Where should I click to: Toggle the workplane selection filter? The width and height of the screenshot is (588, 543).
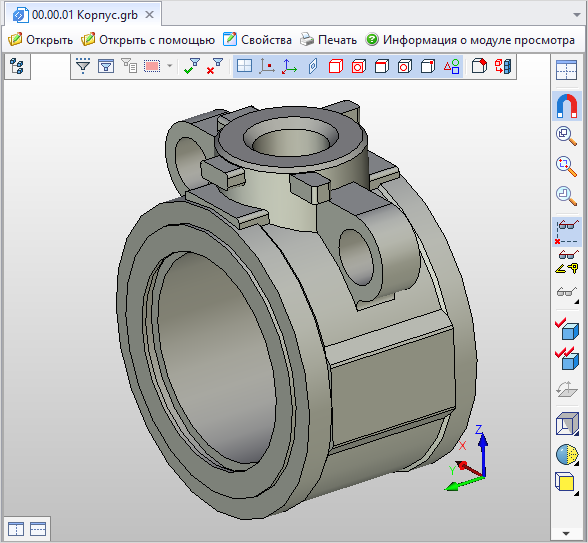coord(244,66)
